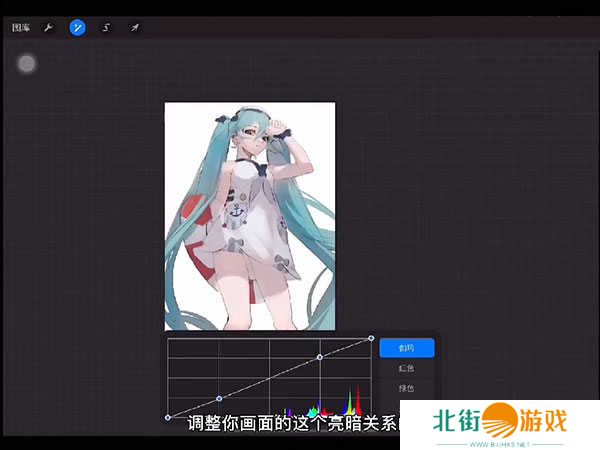Return to the 图库 gallery

point(20,27)
